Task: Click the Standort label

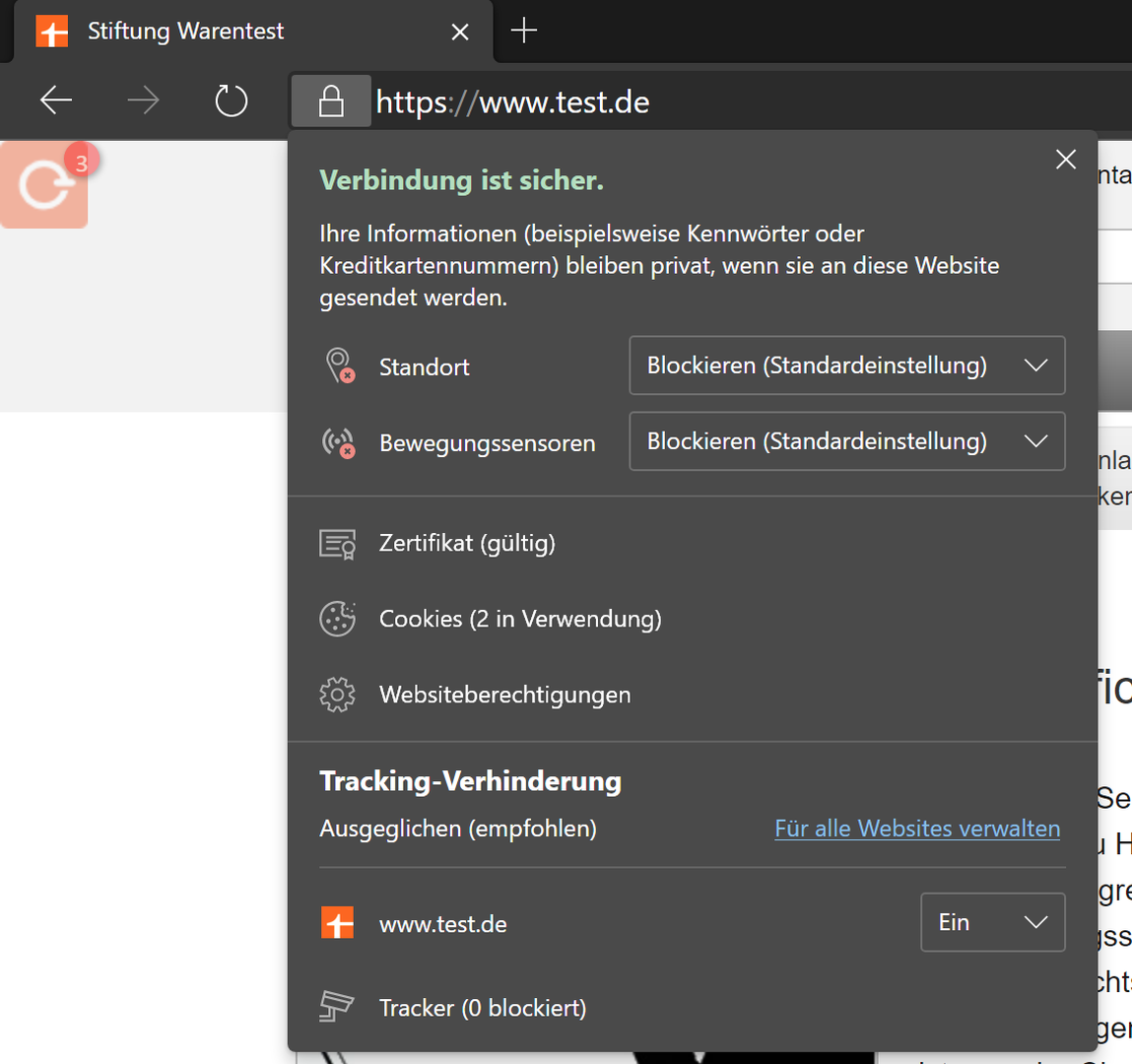Action: (x=425, y=366)
